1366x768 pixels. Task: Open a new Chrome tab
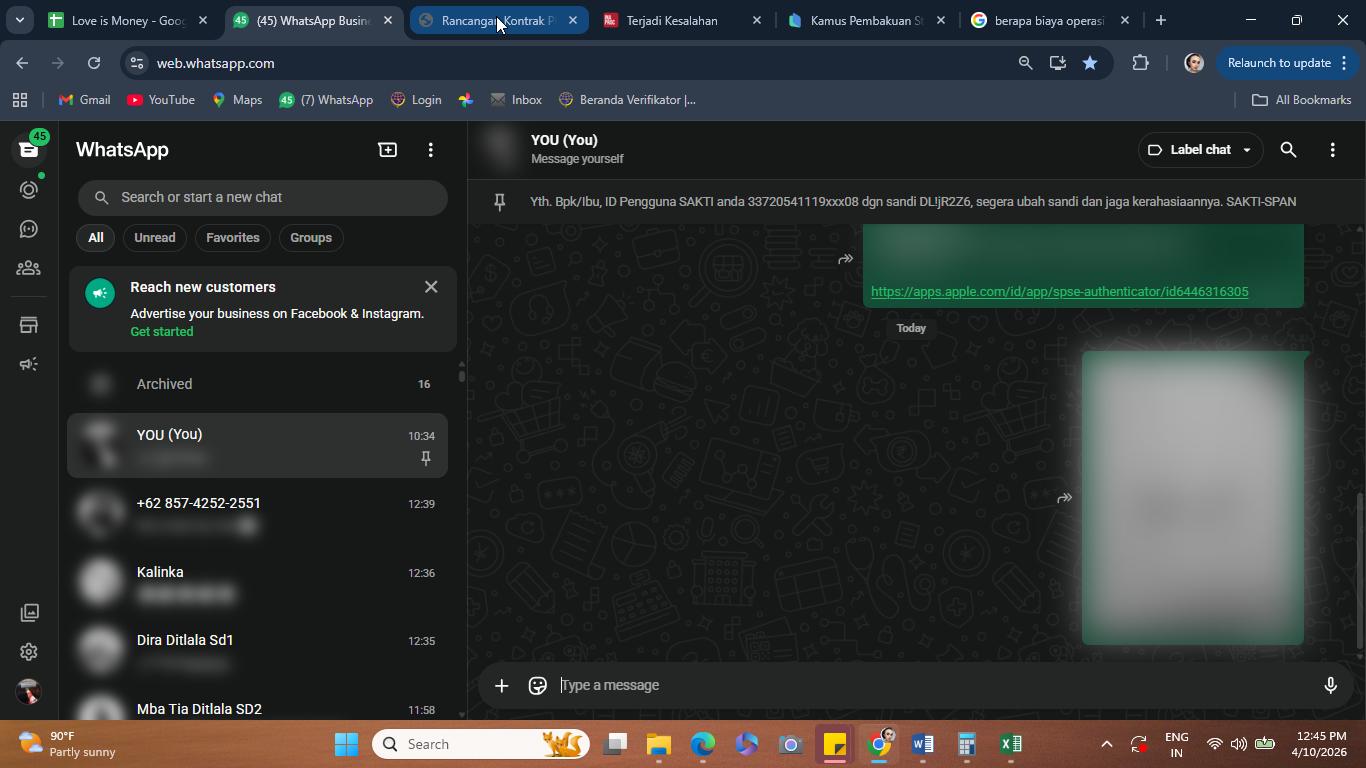[1160, 20]
